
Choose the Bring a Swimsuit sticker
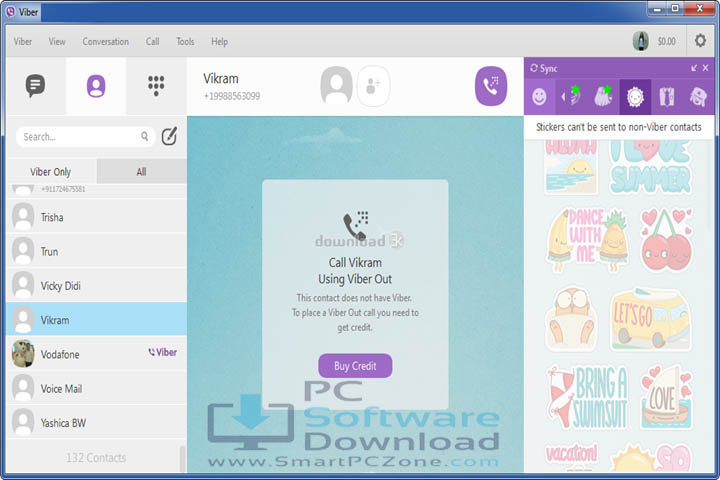click(x=587, y=397)
